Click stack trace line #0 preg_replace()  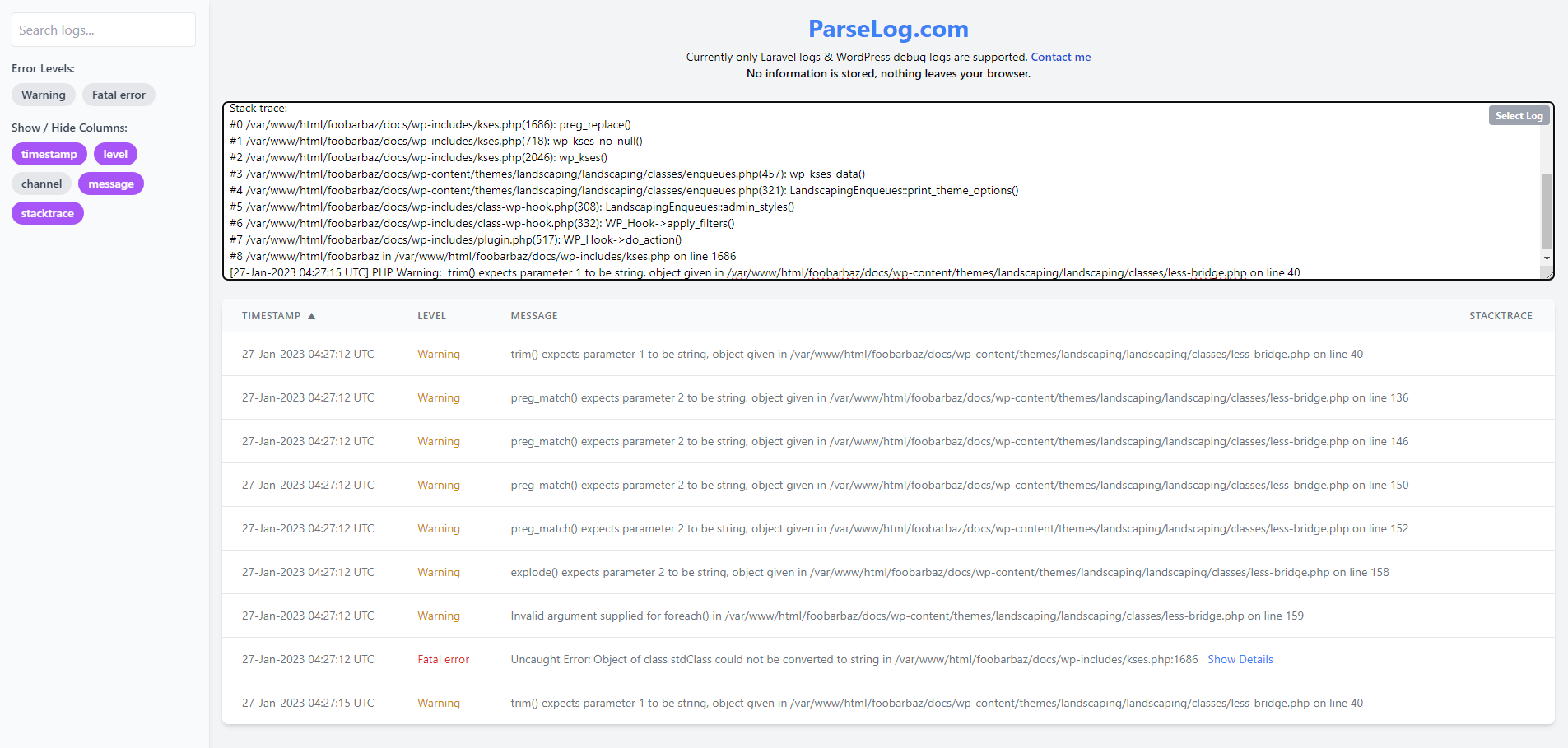pyautogui.click(x=430, y=124)
